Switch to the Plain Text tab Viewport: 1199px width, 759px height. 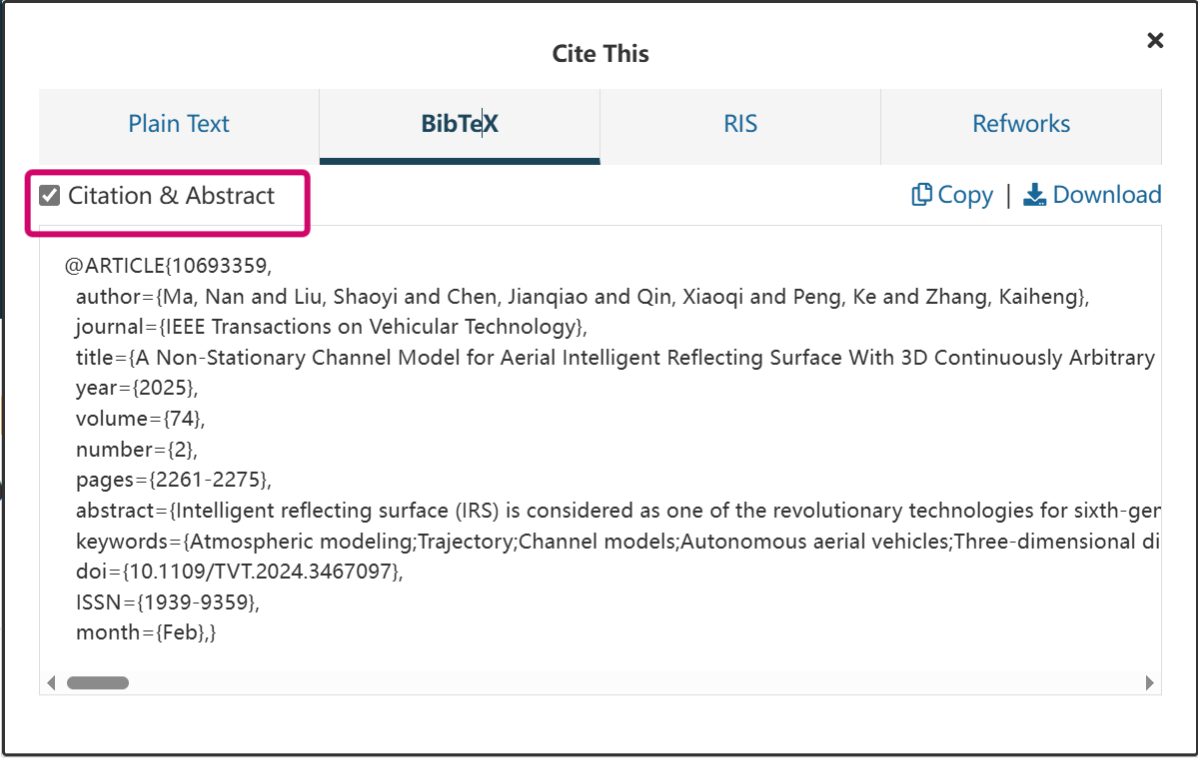pyautogui.click(x=178, y=123)
